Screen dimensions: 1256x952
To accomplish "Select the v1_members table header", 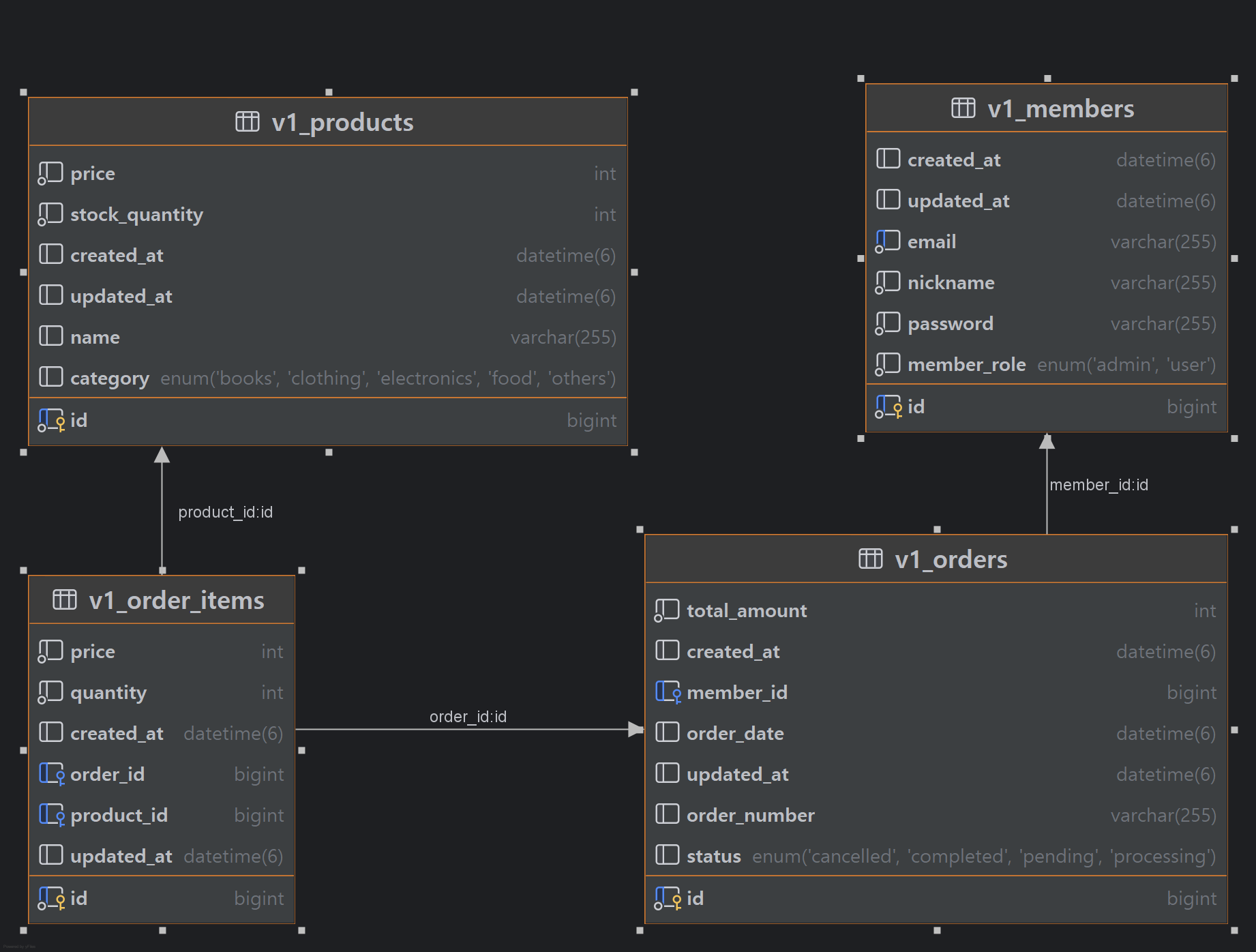I will [x=1047, y=108].
